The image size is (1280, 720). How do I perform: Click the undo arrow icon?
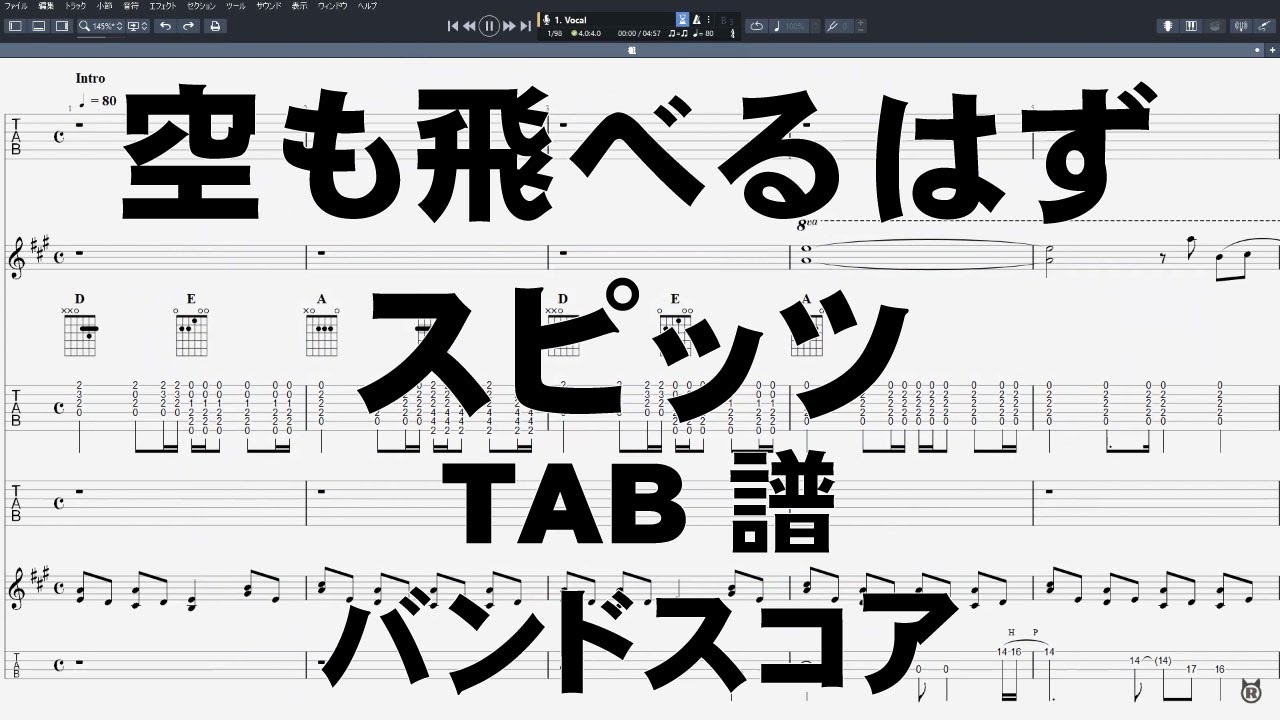click(x=165, y=26)
